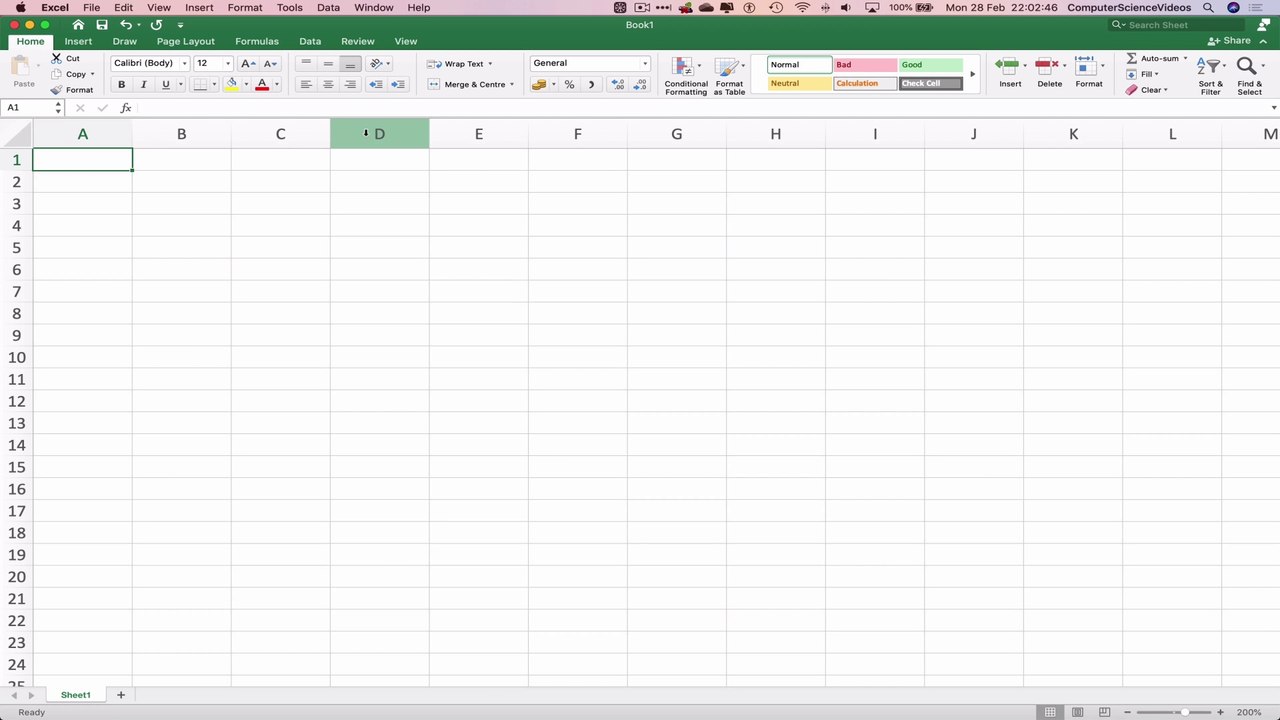This screenshot has width=1280, height=720.
Task: Cut the selection
Action: [x=66, y=58]
